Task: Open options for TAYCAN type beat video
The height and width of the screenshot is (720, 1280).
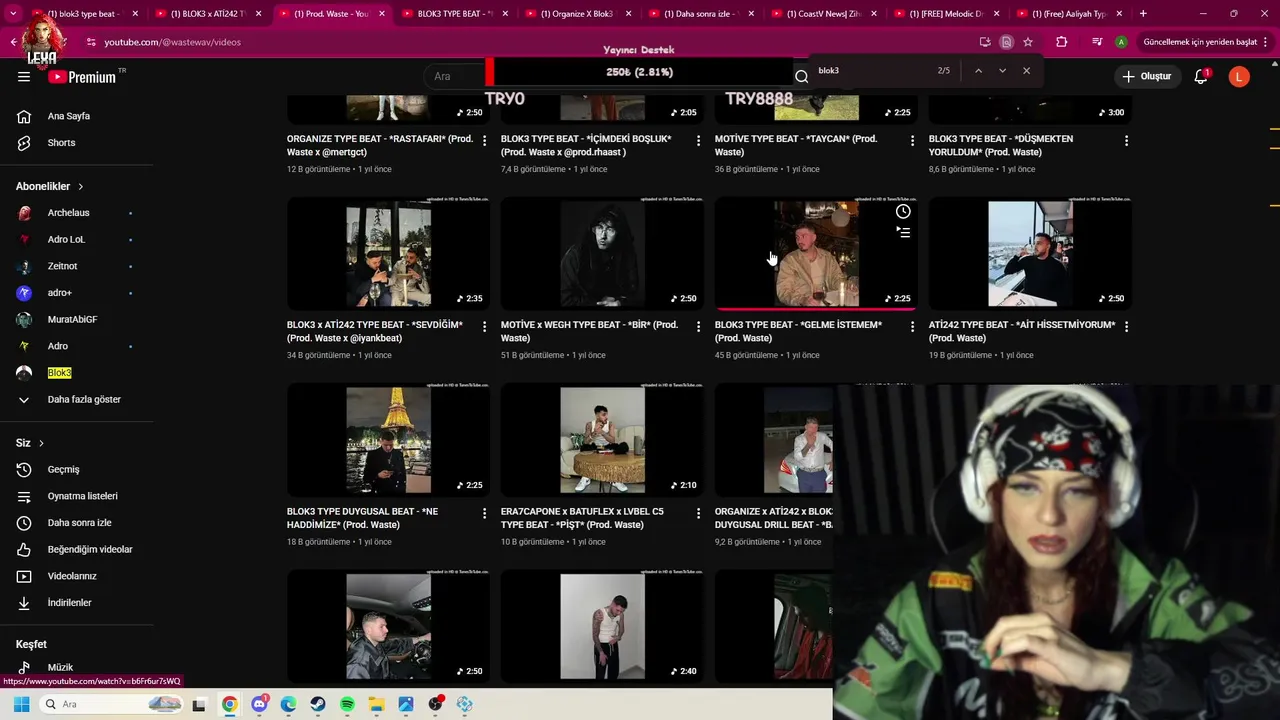Action: (x=912, y=141)
